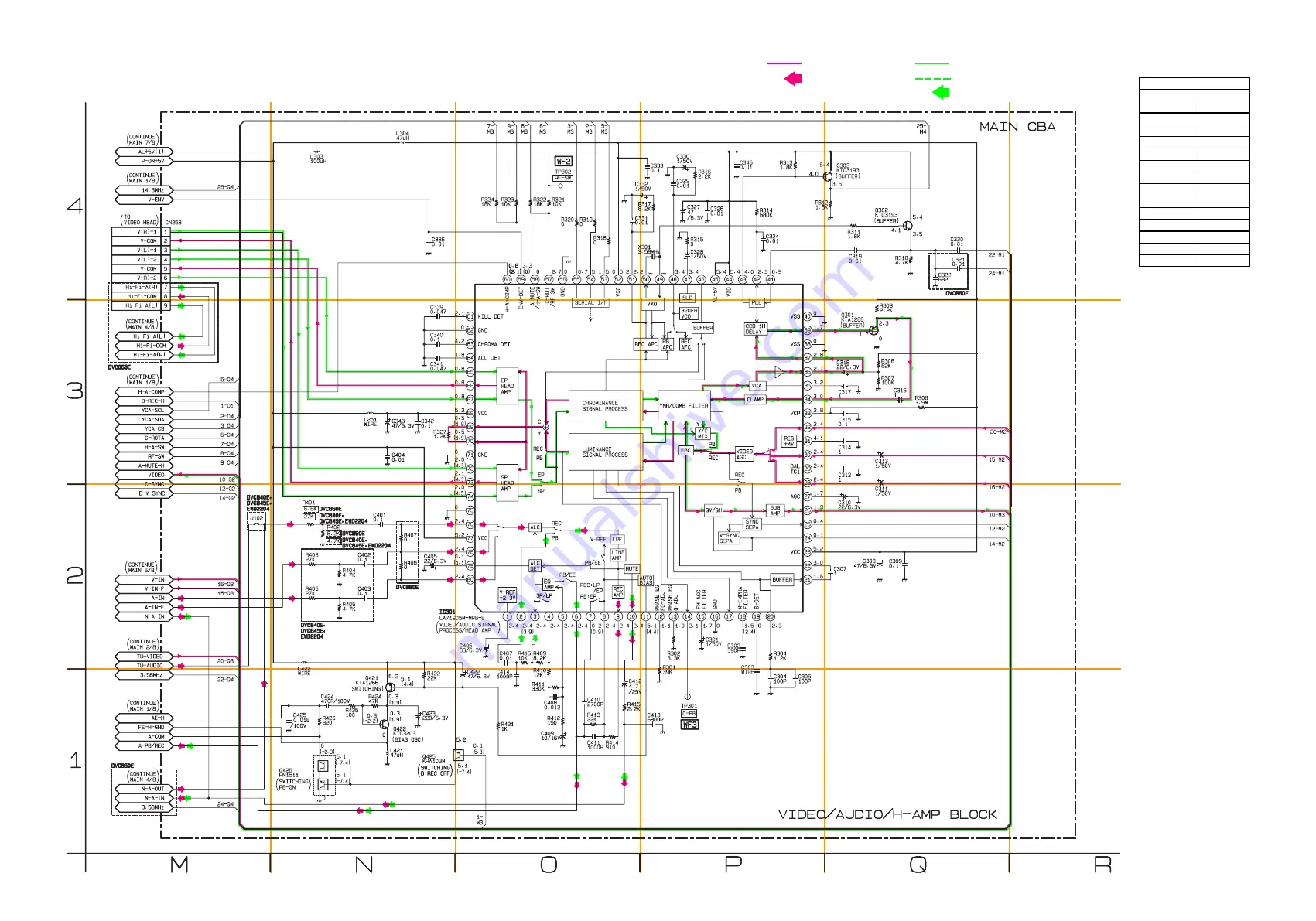Click the LINE AMP block
The image size is (1316, 921).
[x=617, y=554]
